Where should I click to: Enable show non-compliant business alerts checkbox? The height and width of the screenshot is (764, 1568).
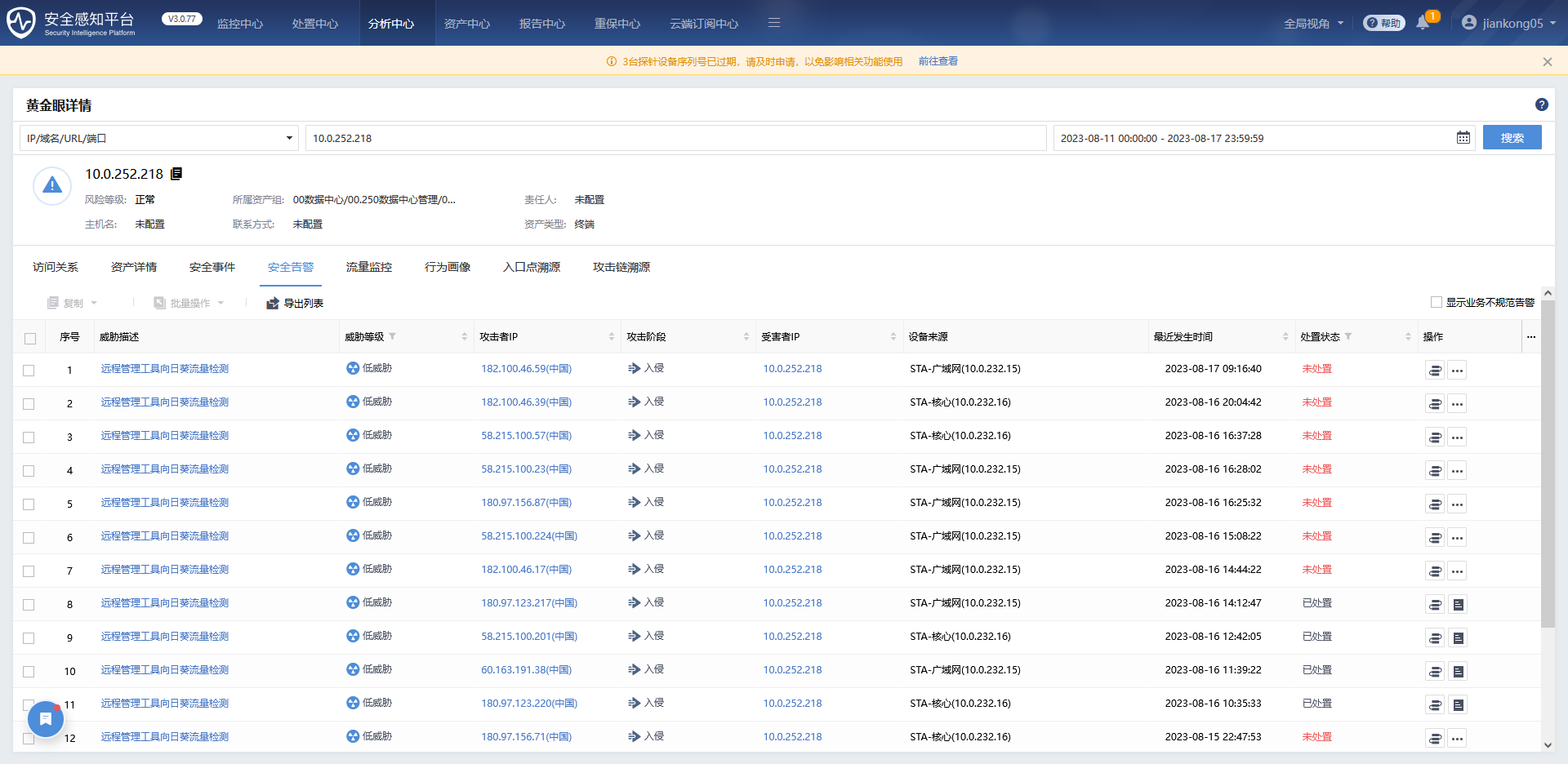[1437, 302]
